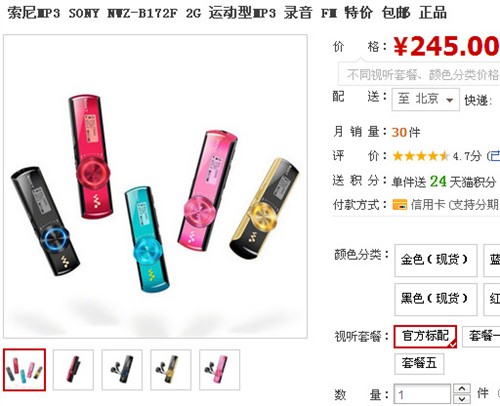View the black MP3 with earphones thumbnail
The height and width of the screenshot is (406, 500).
pos(122,370)
